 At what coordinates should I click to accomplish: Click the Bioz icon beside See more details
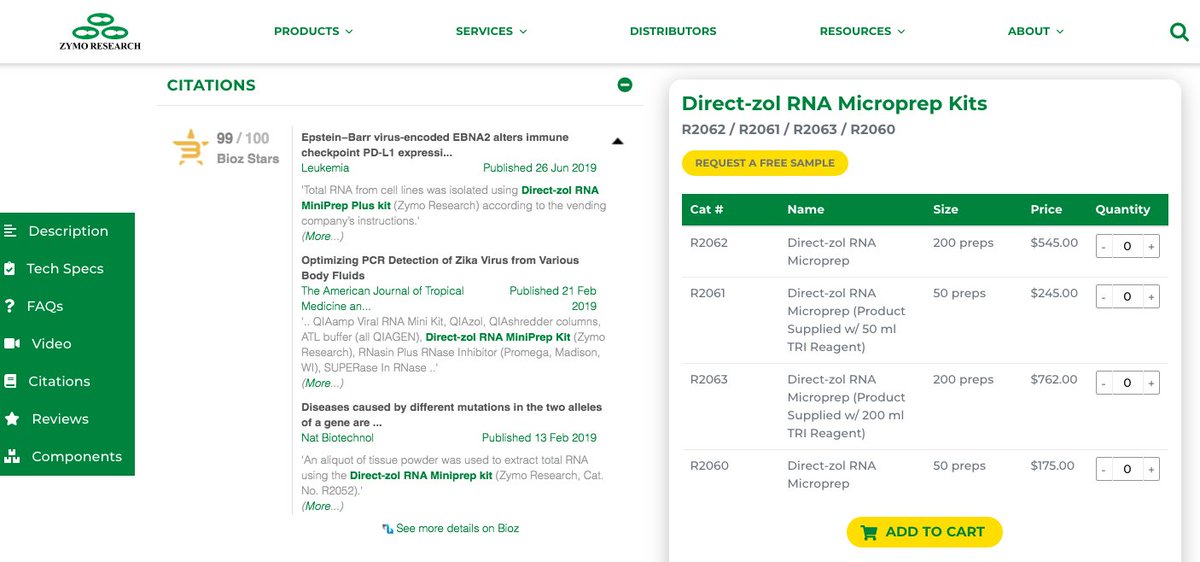tap(388, 529)
